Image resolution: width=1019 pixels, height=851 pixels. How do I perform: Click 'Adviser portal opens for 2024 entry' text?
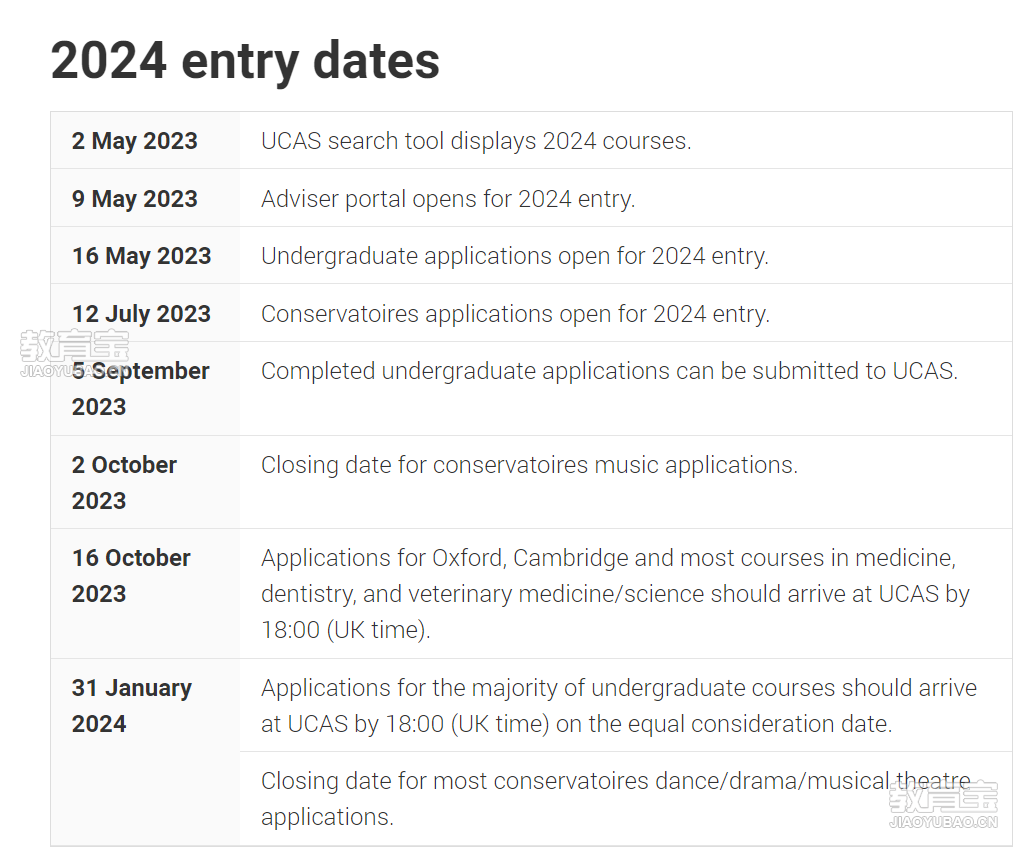(x=448, y=198)
